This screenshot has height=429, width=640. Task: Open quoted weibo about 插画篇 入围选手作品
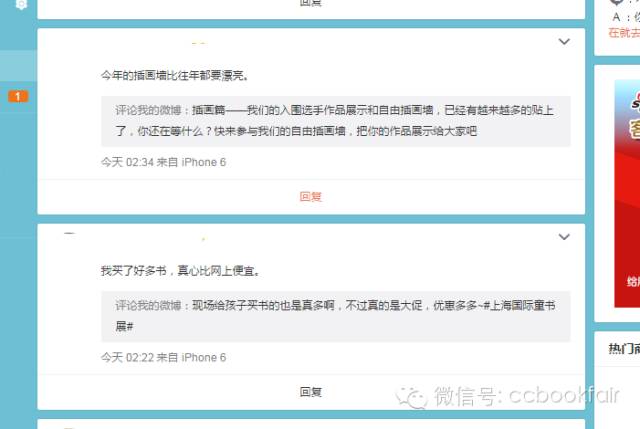pyautogui.click(x=334, y=121)
